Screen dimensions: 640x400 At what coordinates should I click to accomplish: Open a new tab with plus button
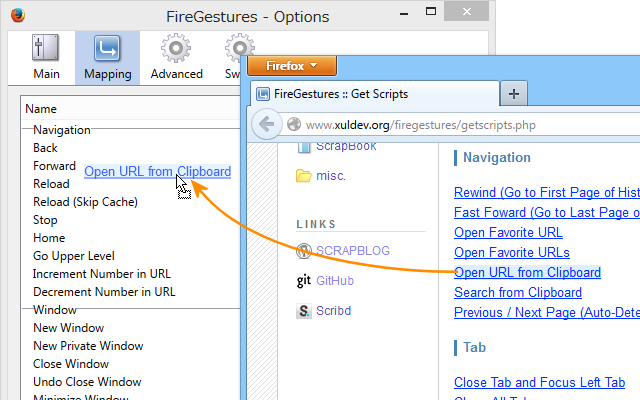514,94
